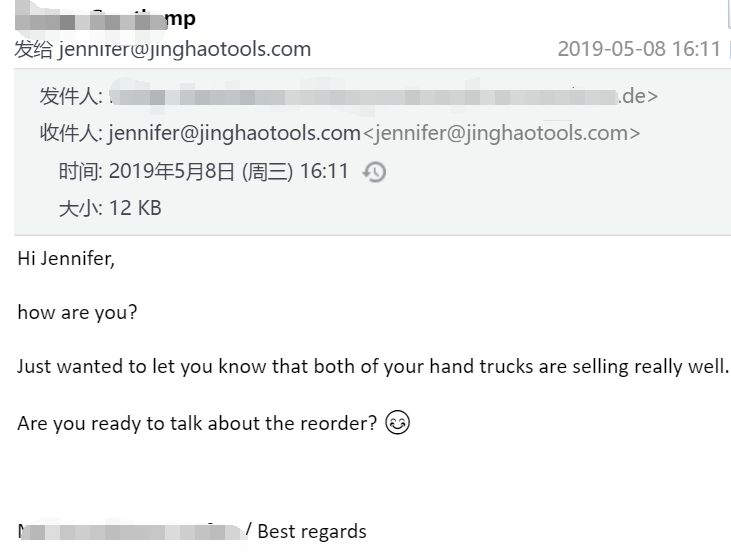731x559 pixels.
Task: Click the date 2019年5月8日 (周三) in the header
Action: click(200, 171)
